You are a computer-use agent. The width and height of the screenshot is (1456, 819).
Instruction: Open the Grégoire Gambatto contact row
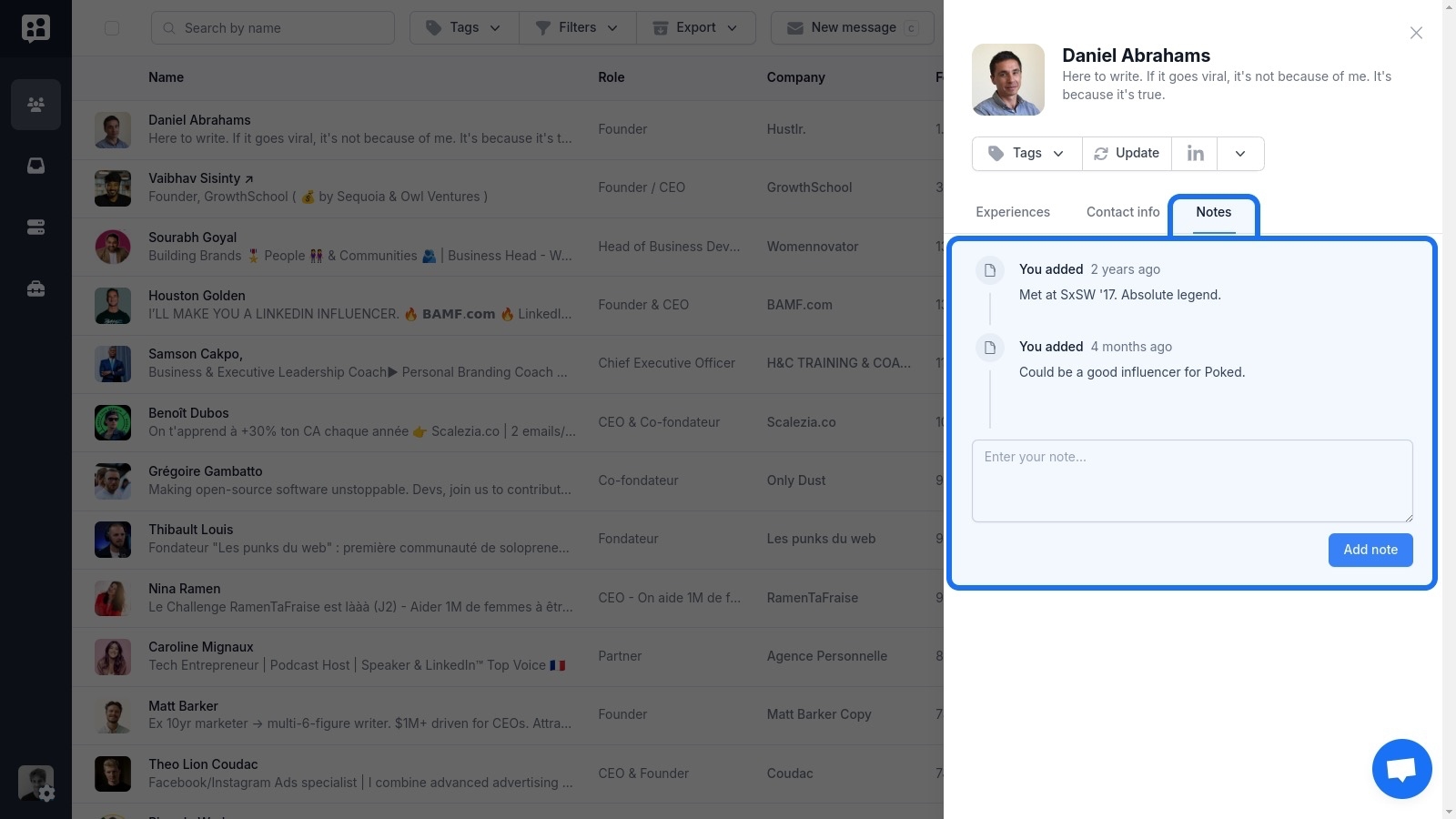pyautogui.click(x=508, y=481)
